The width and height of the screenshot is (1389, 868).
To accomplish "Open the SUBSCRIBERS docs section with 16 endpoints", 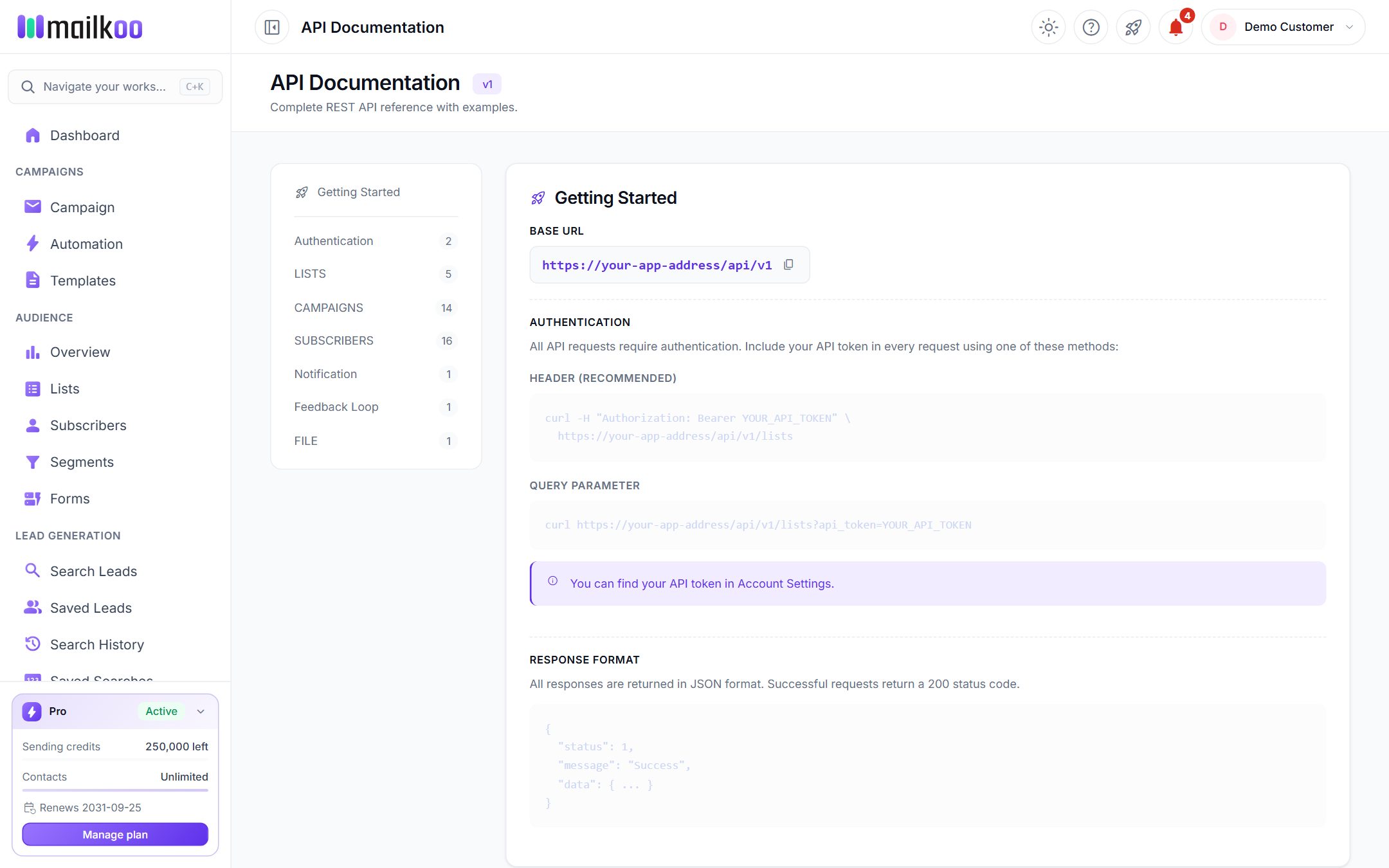I will 376,341.
